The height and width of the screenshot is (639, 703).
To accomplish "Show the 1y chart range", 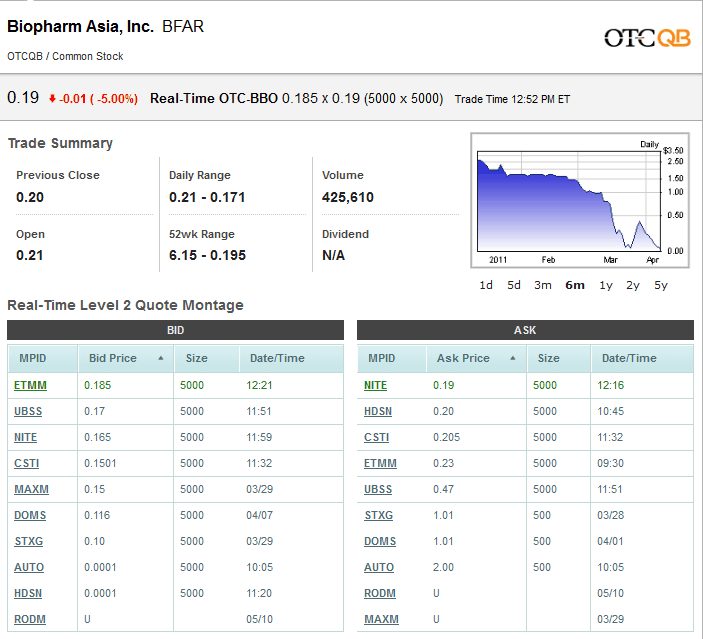I will [x=606, y=285].
